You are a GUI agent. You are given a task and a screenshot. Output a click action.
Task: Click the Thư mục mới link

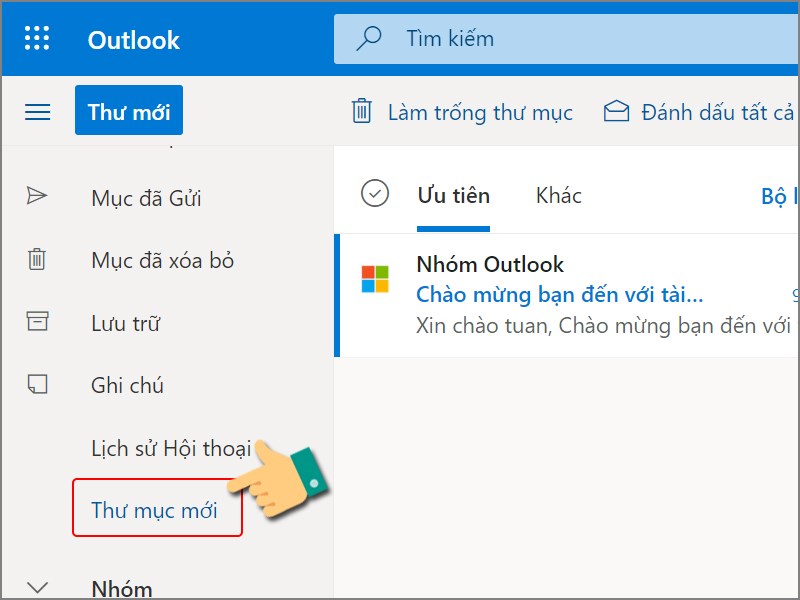(x=154, y=510)
